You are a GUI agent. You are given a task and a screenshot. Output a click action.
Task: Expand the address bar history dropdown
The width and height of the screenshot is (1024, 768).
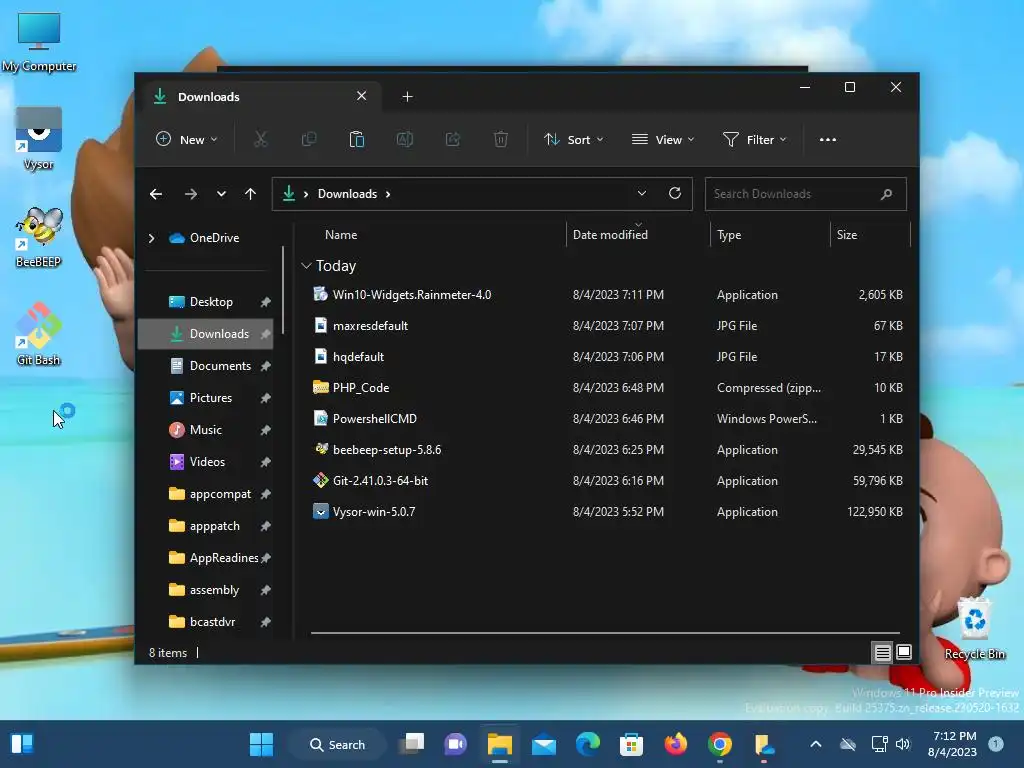pyautogui.click(x=641, y=193)
